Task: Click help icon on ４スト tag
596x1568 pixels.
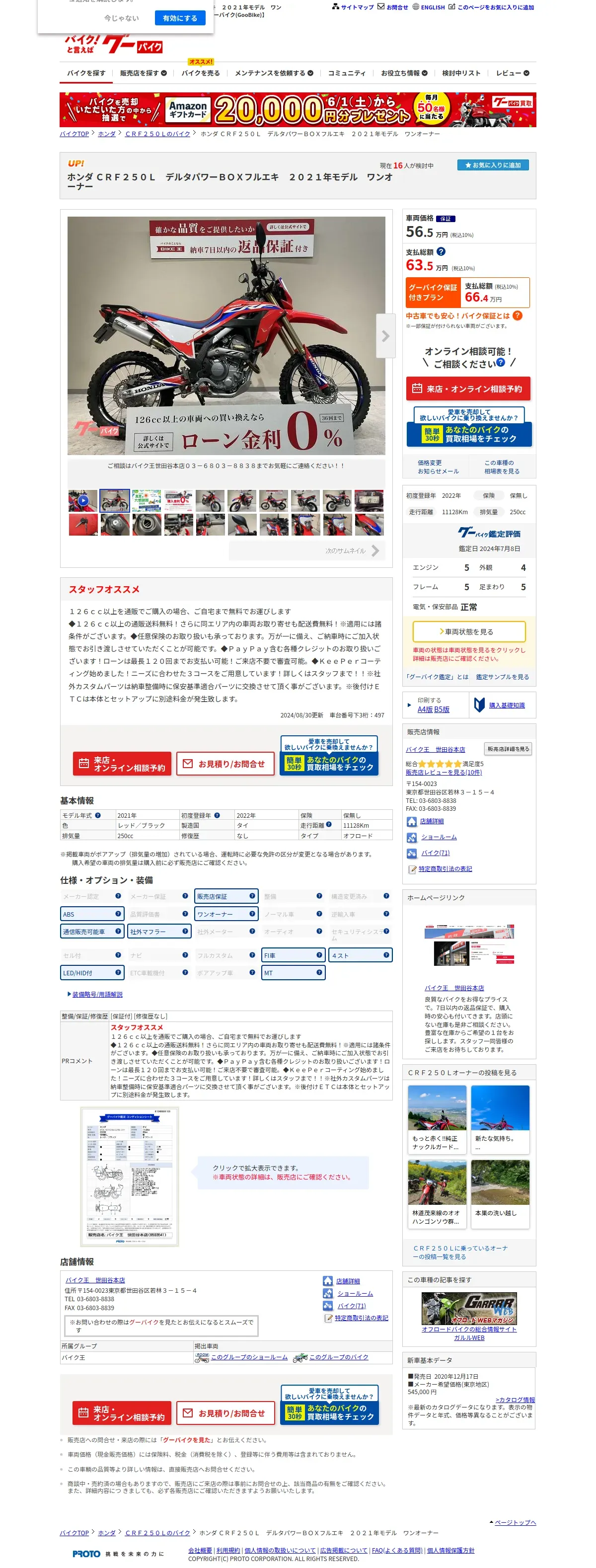Action: coord(386,954)
